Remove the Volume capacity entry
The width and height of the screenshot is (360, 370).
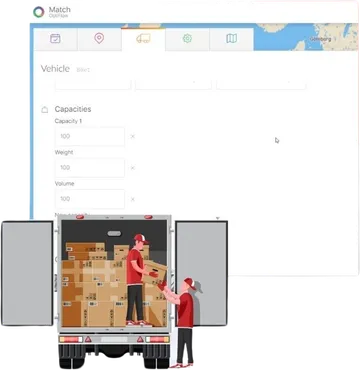tap(132, 199)
